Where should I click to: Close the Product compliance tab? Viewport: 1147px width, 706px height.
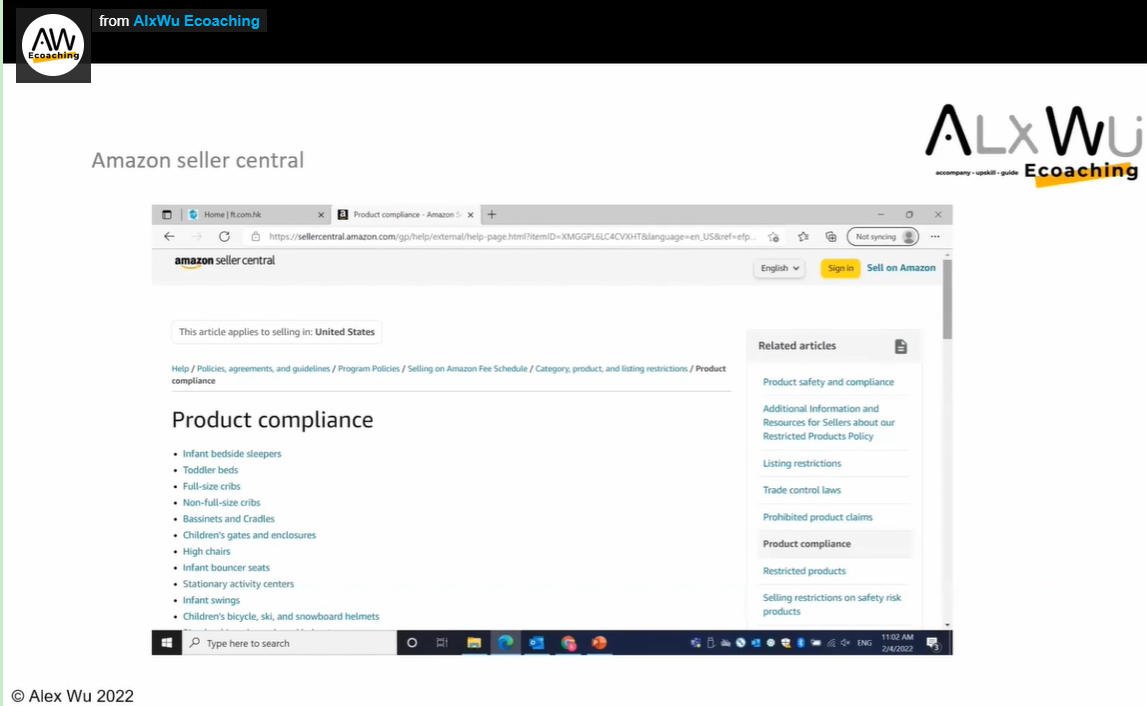pyautogui.click(x=470, y=214)
